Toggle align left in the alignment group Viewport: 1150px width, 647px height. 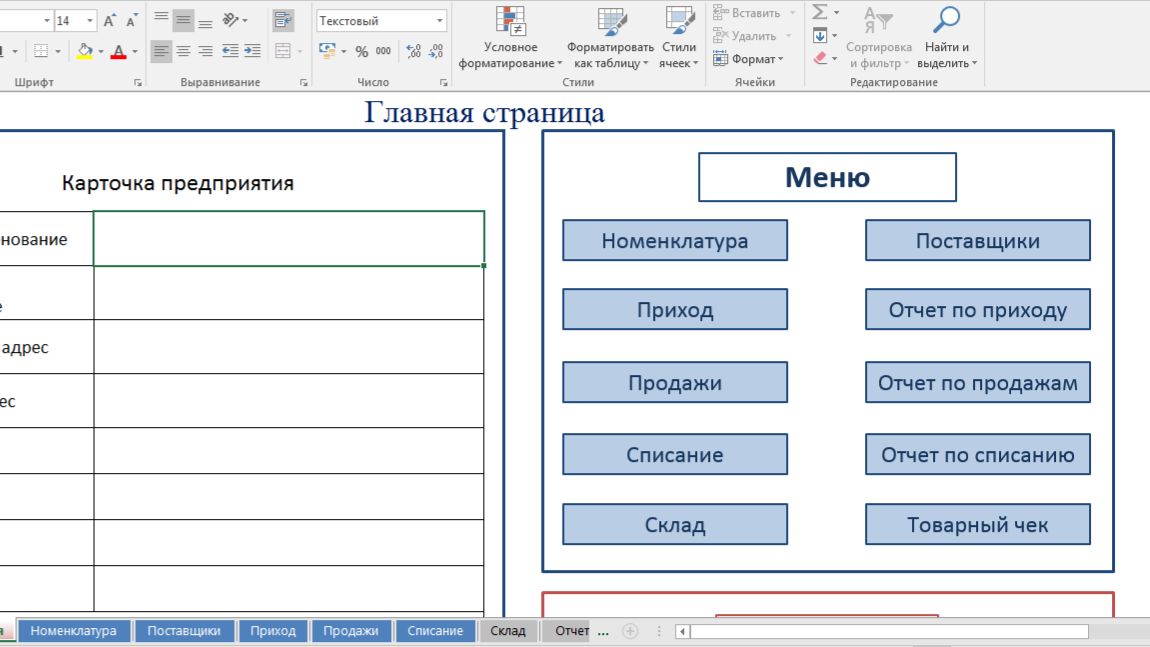161,51
